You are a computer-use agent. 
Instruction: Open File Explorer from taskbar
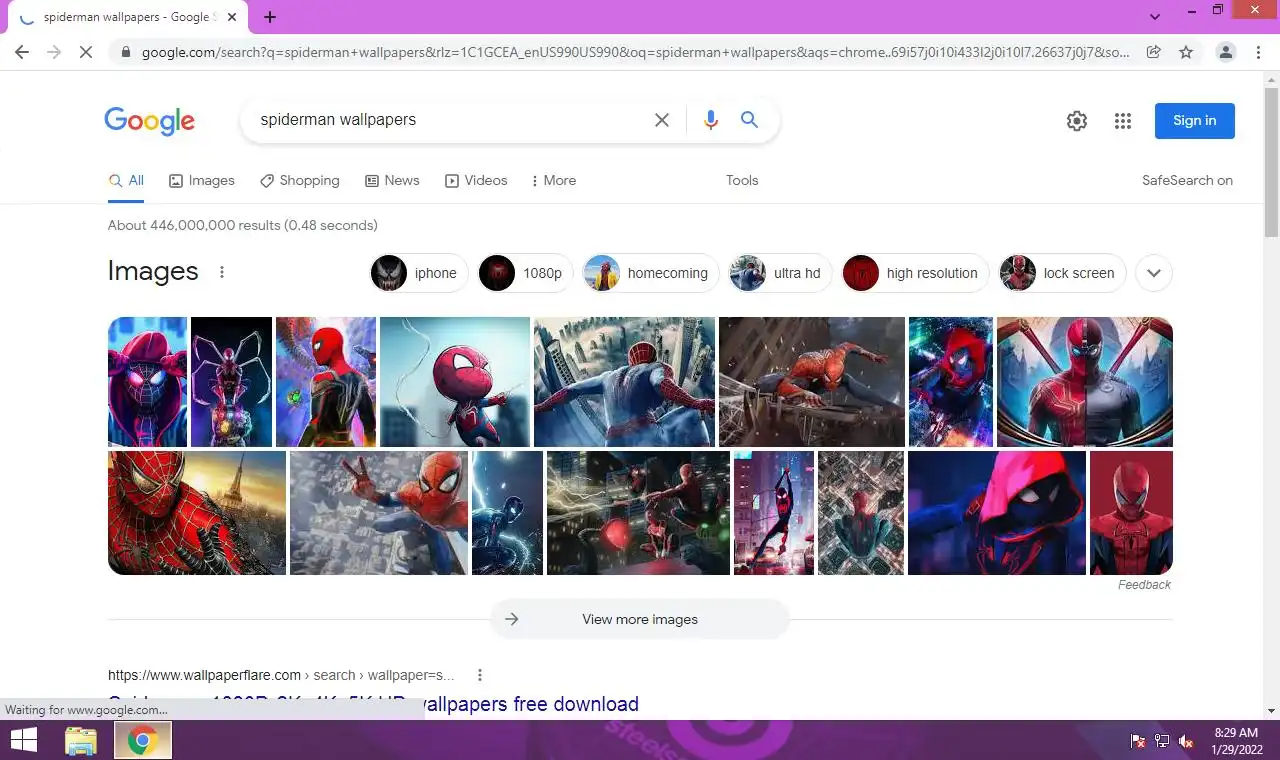coord(81,741)
